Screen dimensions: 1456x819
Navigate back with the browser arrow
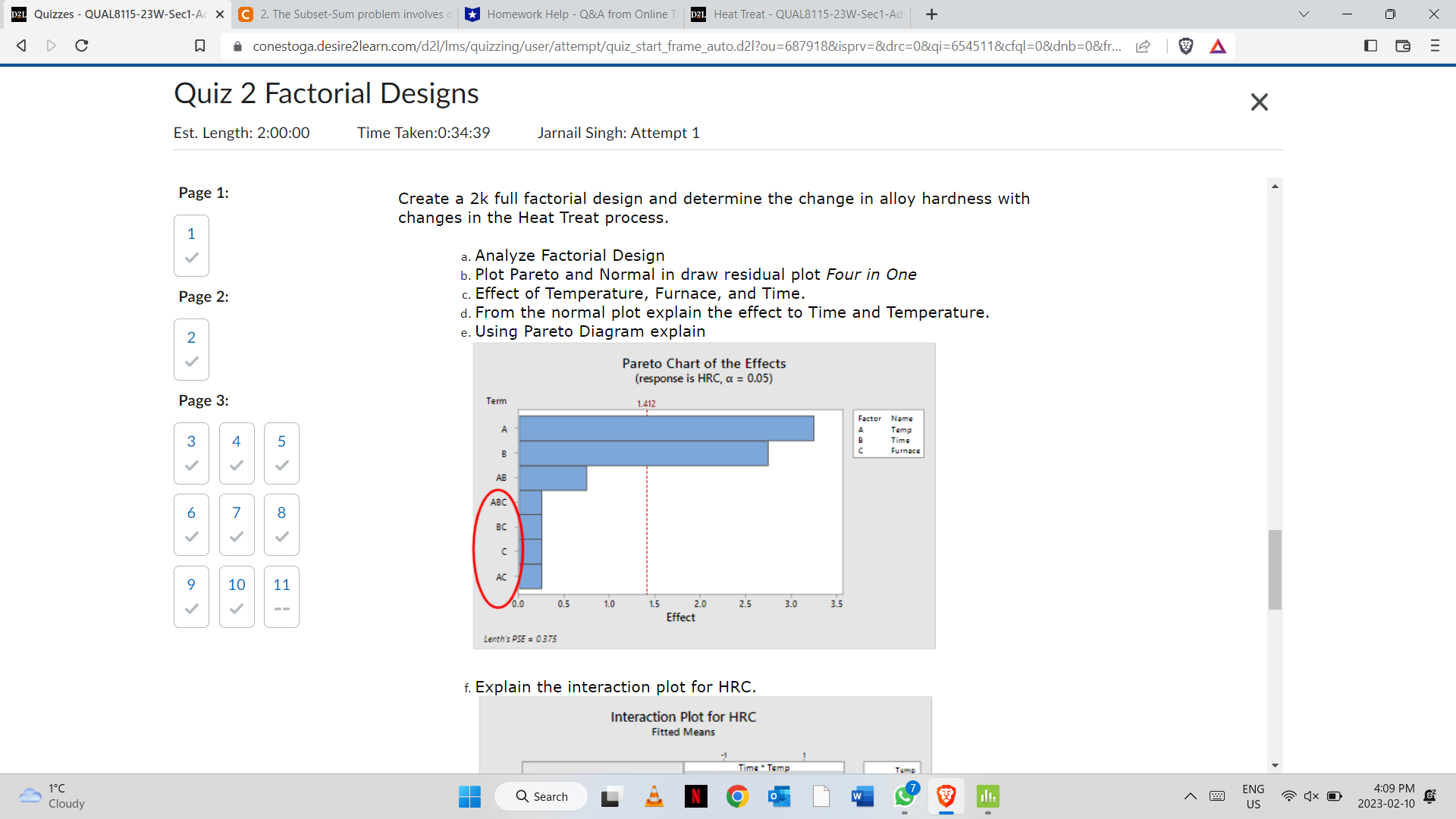coord(20,46)
